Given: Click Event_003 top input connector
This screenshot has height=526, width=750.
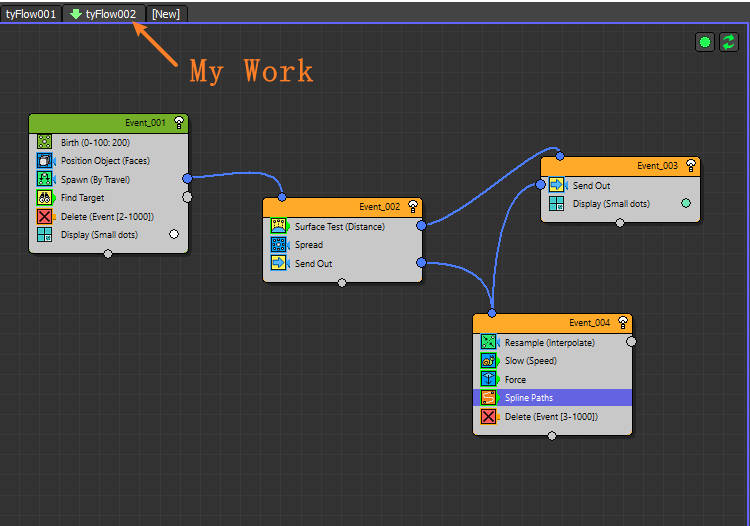Looking at the screenshot, I should coord(560,156).
